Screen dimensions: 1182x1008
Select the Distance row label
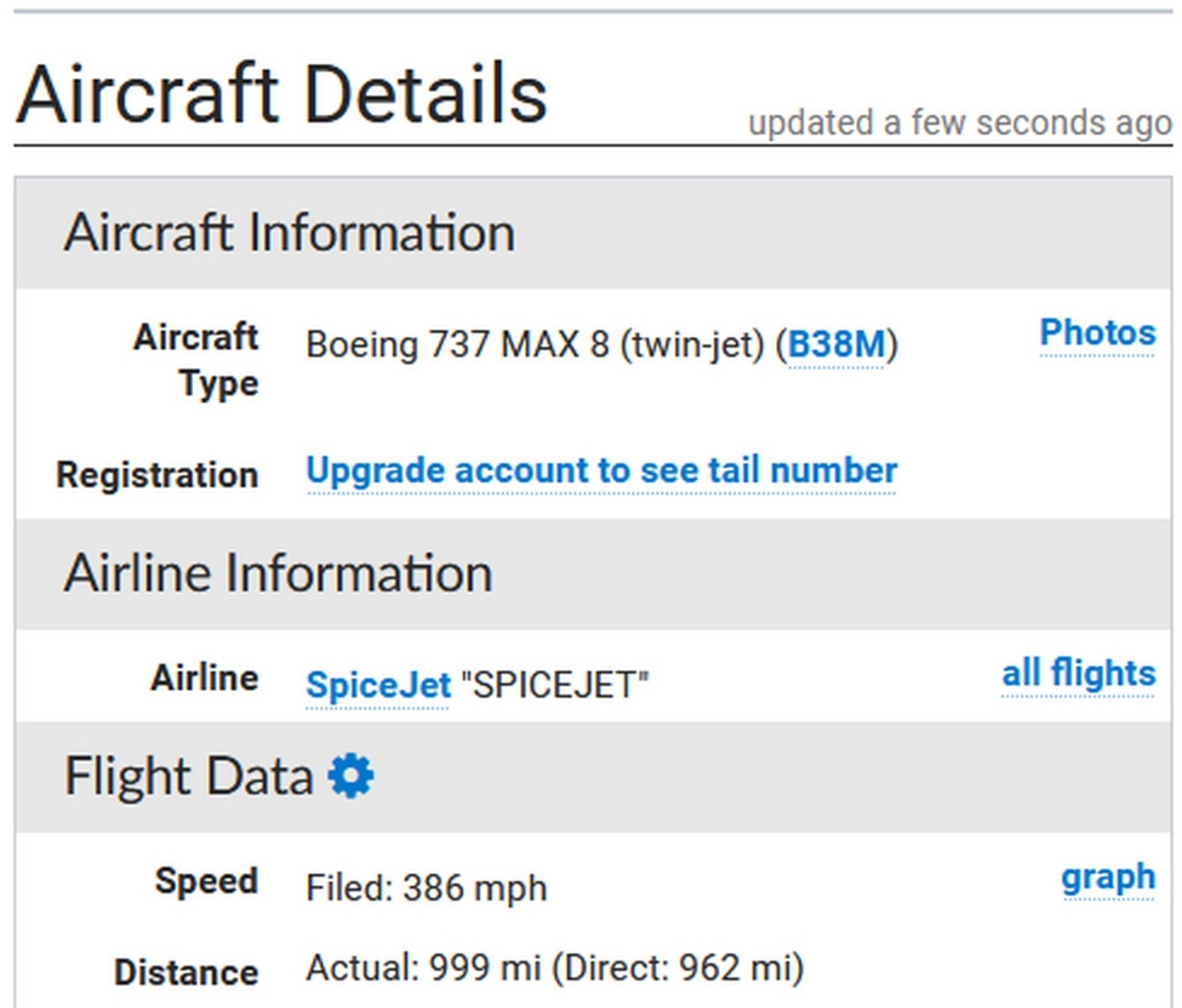[186, 973]
